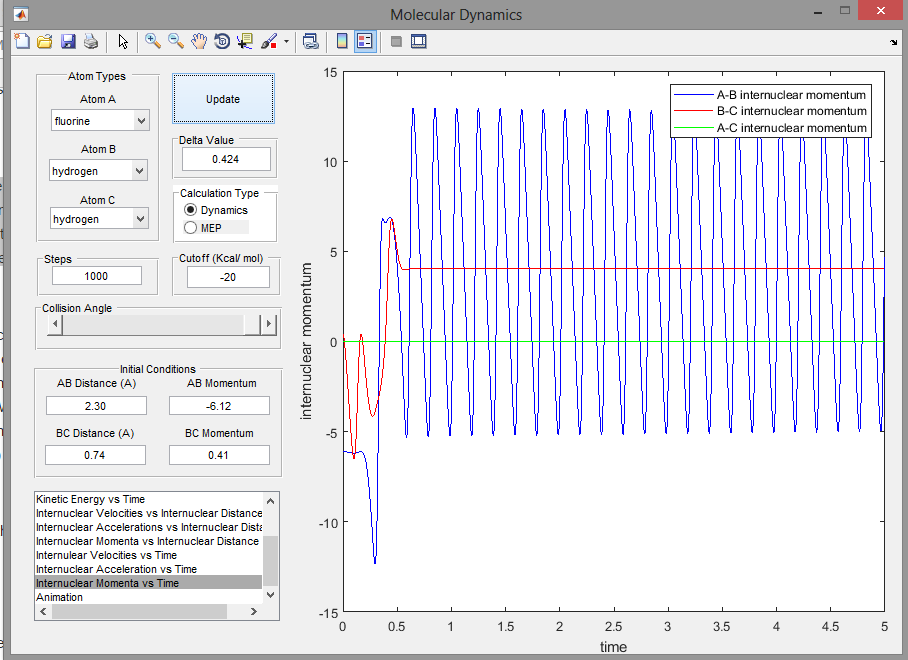908x660 pixels.
Task: Select Kinetic Energy vs Time in list
Action: coord(90,499)
